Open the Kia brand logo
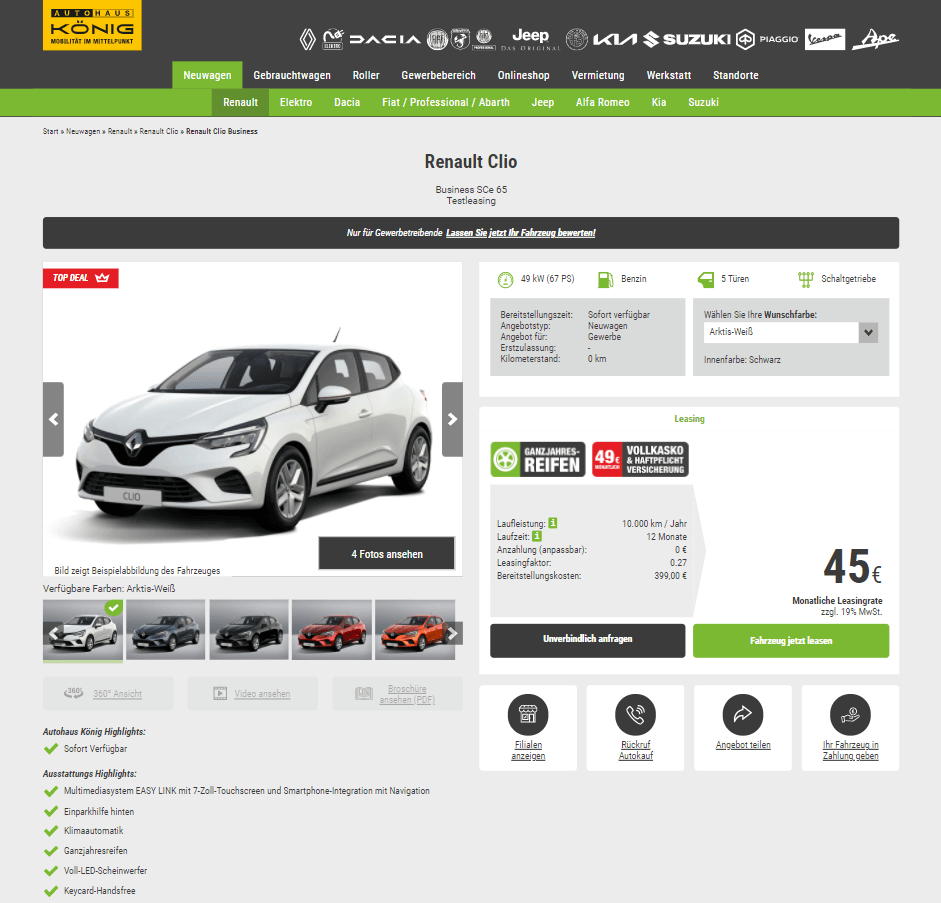The image size is (941, 903). pyautogui.click(x=615, y=40)
